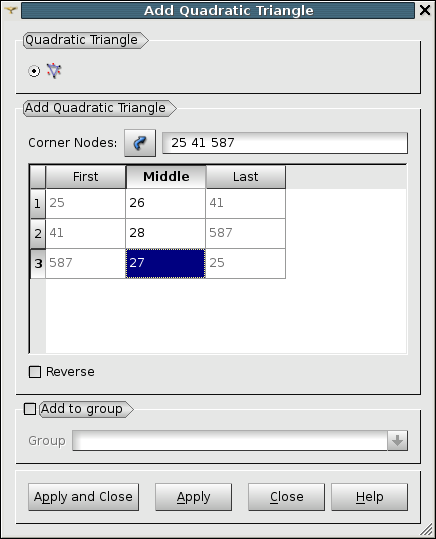The height and width of the screenshot is (539, 436).
Task: Close the dialog with the X icon
Action: (x=425, y=10)
